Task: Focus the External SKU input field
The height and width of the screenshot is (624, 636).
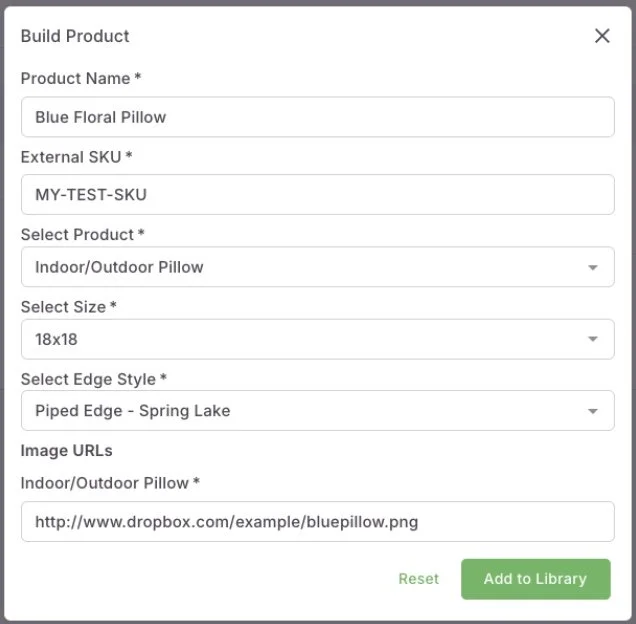Action: (317, 195)
